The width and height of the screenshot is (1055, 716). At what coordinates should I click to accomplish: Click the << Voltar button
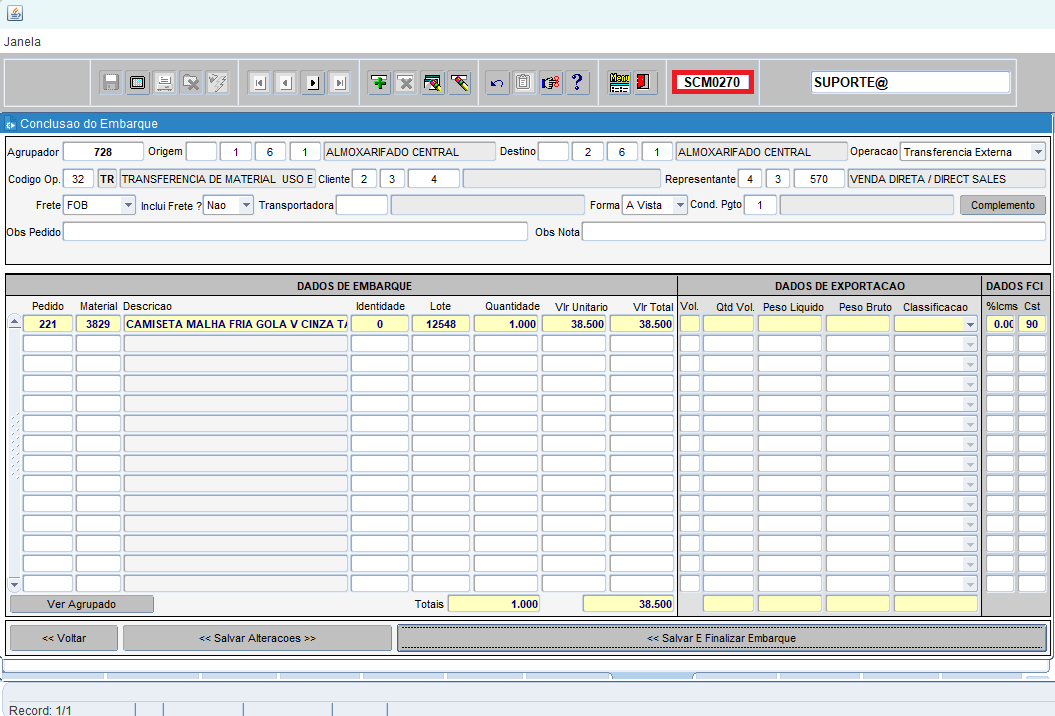(x=64, y=638)
